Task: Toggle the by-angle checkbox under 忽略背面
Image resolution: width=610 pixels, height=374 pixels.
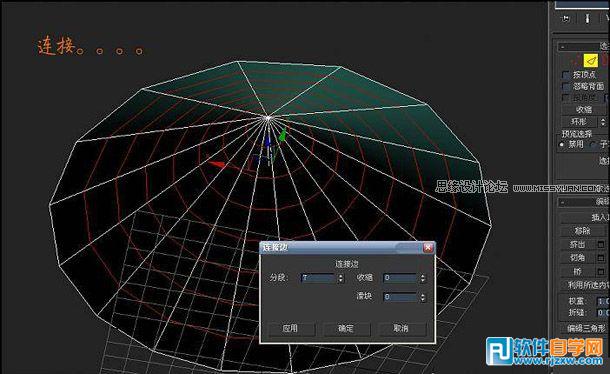Action: tap(566, 98)
